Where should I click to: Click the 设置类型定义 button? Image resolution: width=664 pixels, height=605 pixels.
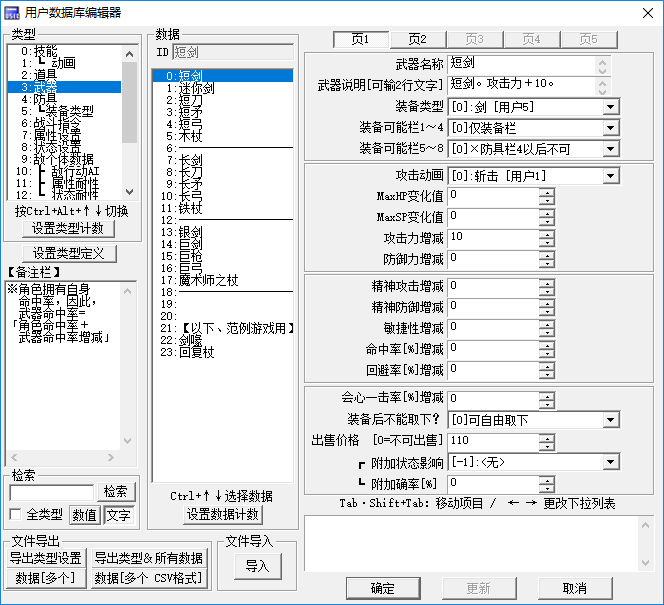tap(69, 254)
